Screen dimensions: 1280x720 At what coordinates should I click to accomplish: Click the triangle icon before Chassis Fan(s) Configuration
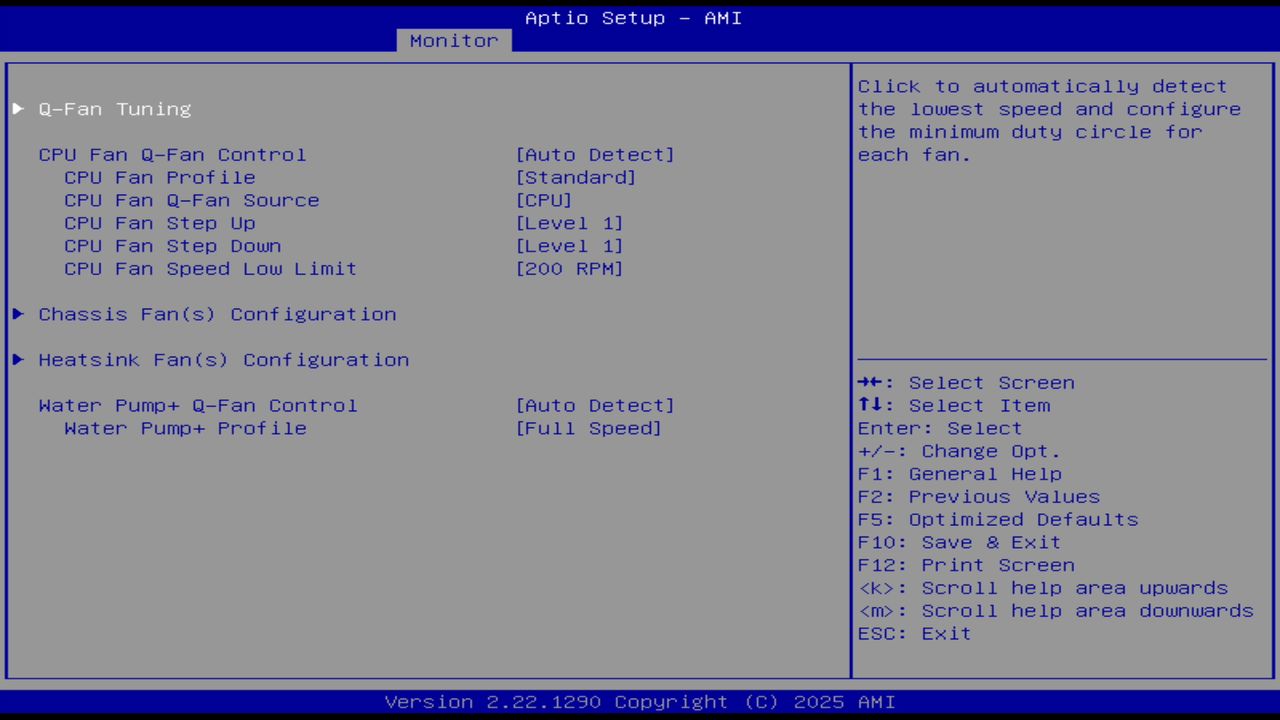17,314
